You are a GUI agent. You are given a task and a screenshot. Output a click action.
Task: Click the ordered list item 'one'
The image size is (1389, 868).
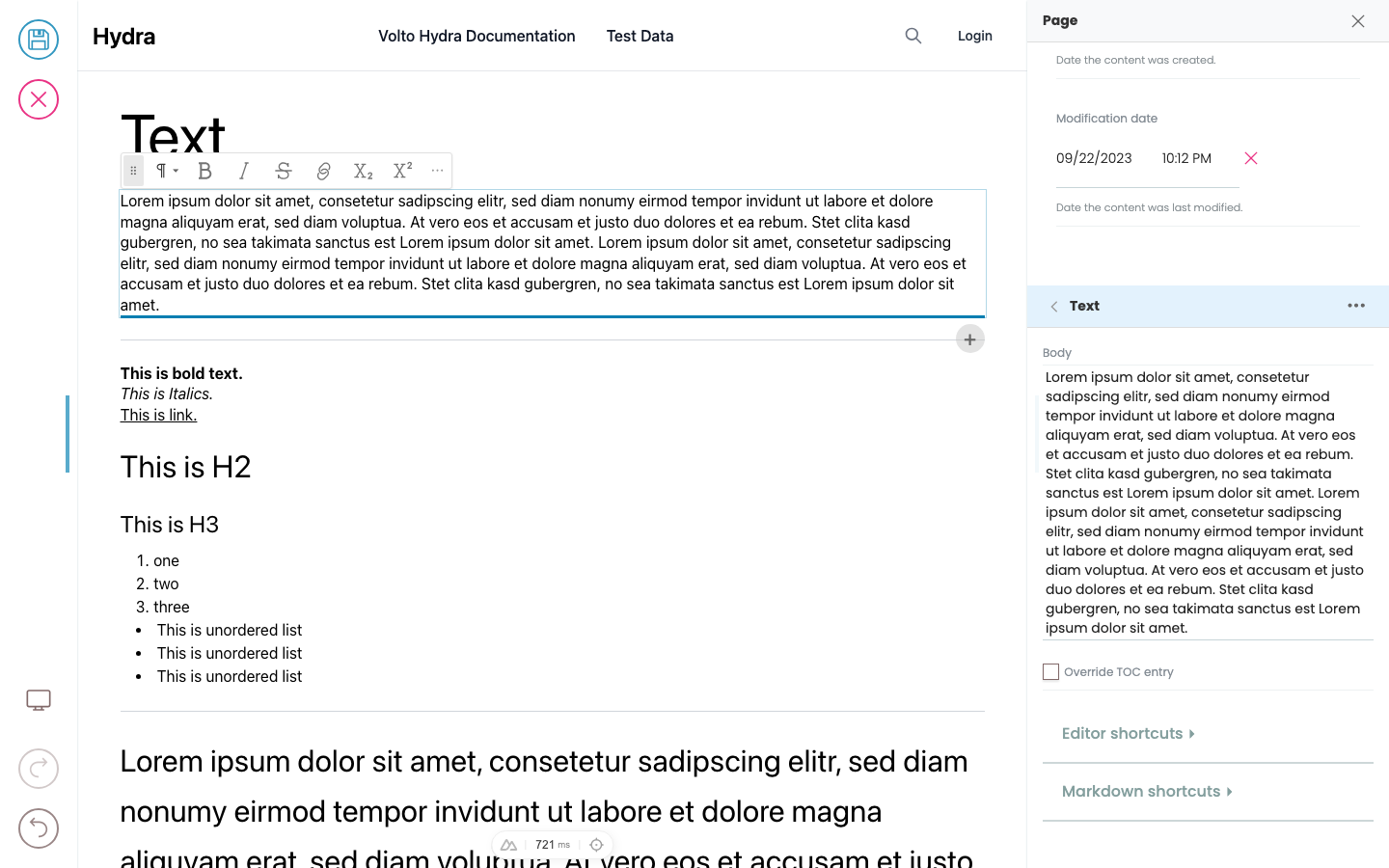(x=166, y=561)
